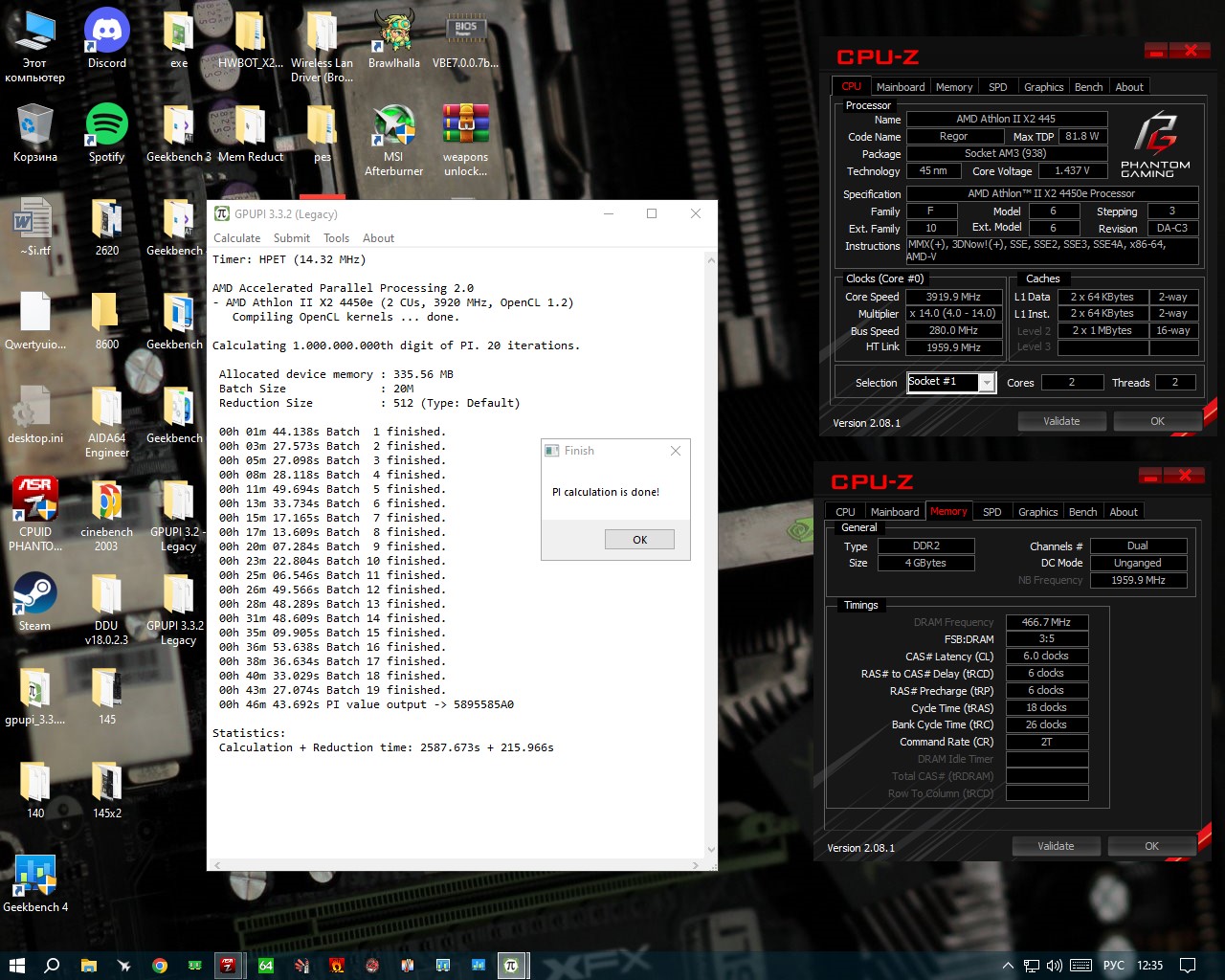Screen dimensions: 1225x980
Task: Open File Explorer from the taskbar
Action: [x=89, y=966]
